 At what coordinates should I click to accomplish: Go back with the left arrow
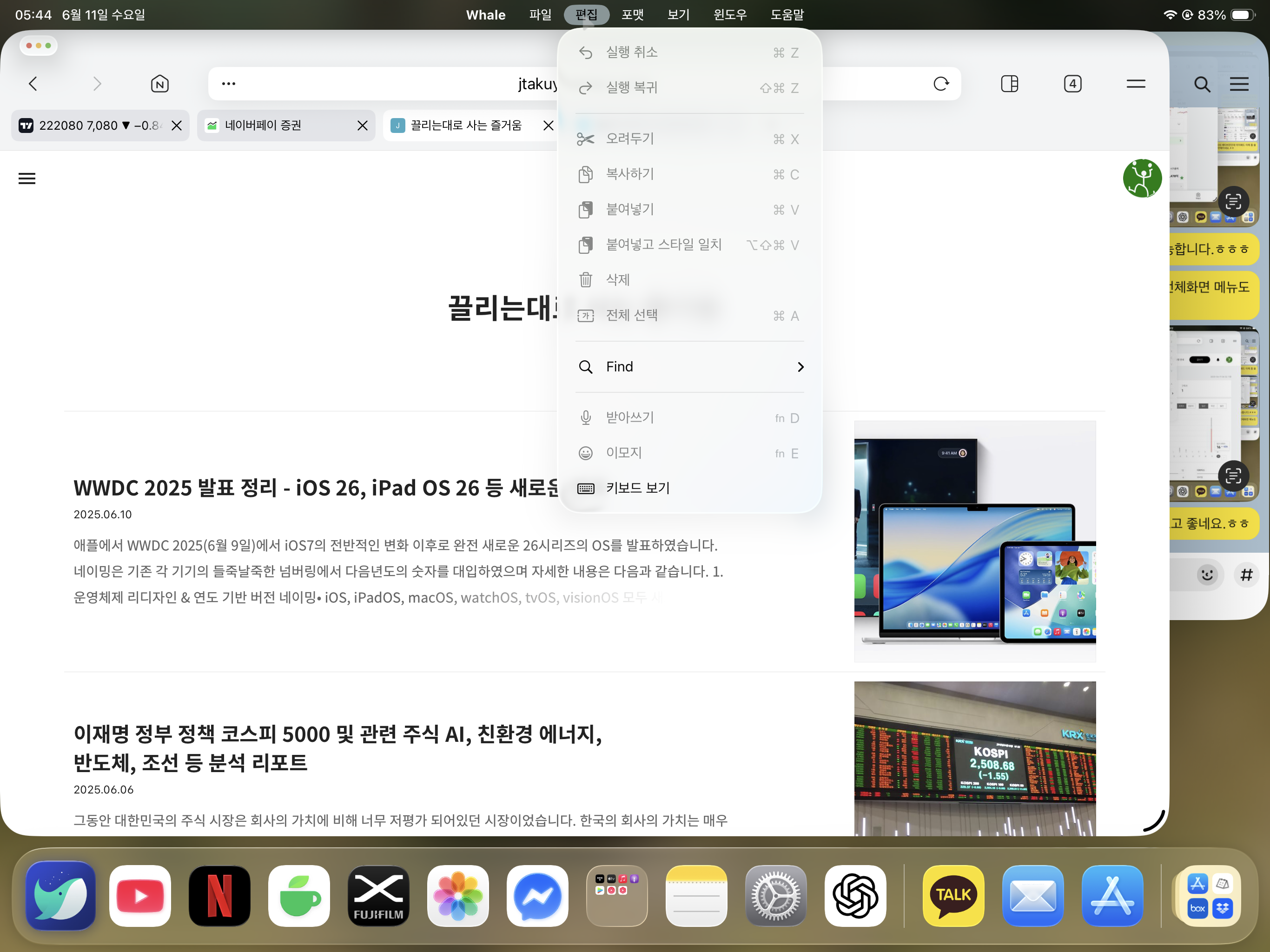33,84
